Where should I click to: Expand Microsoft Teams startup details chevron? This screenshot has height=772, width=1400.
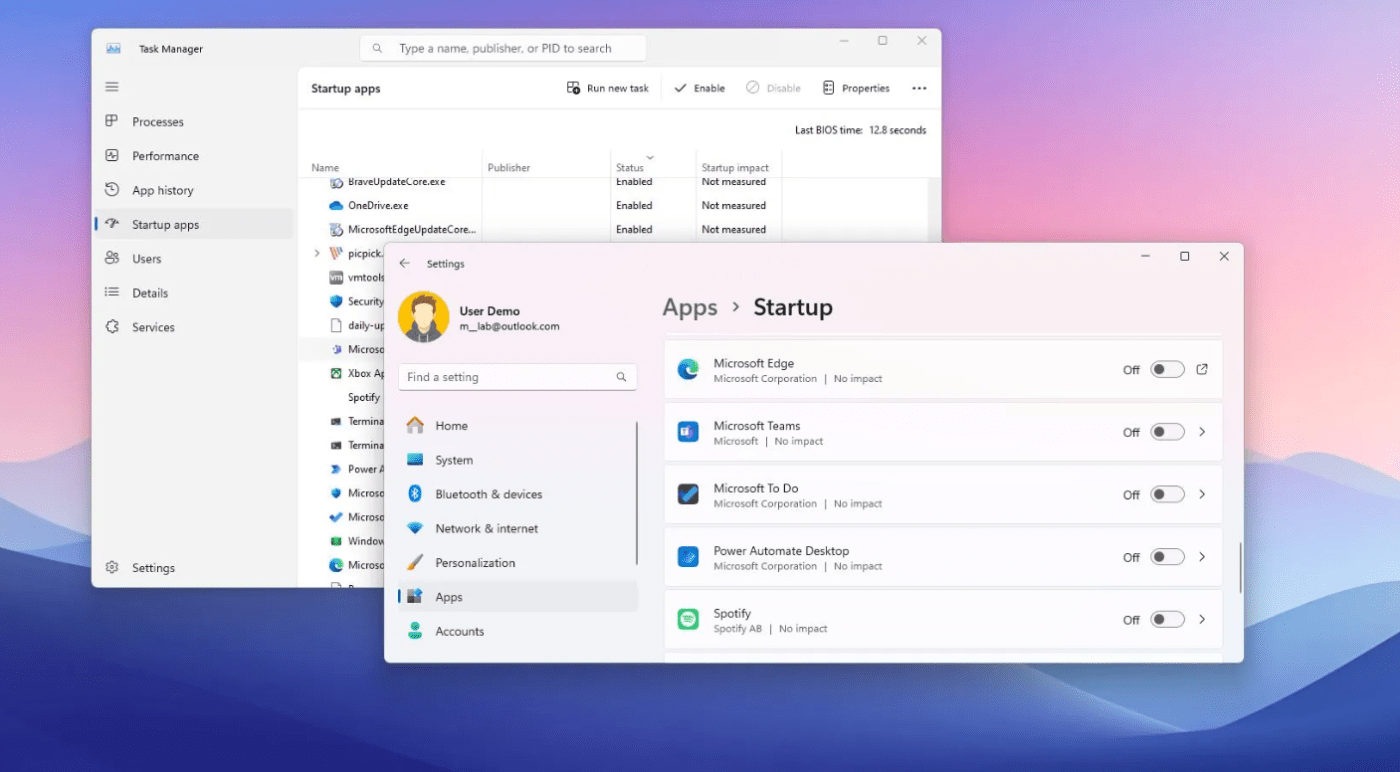pyautogui.click(x=1202, y=432)
